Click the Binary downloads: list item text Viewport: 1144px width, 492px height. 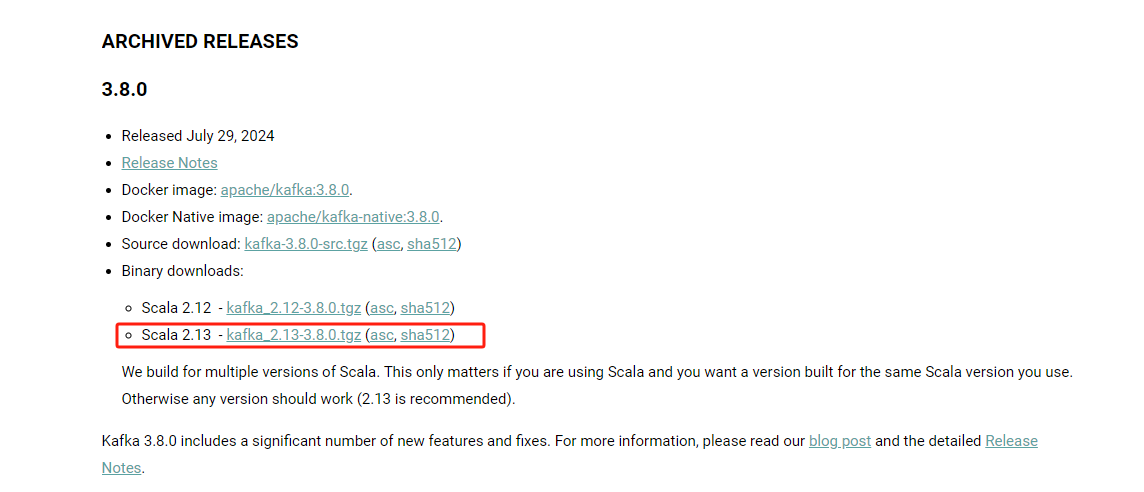[182, 271]
